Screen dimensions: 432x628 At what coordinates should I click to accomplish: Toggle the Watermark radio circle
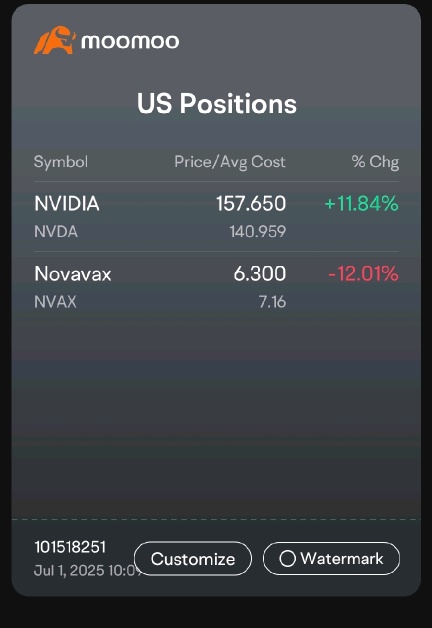tap(287, 559)
